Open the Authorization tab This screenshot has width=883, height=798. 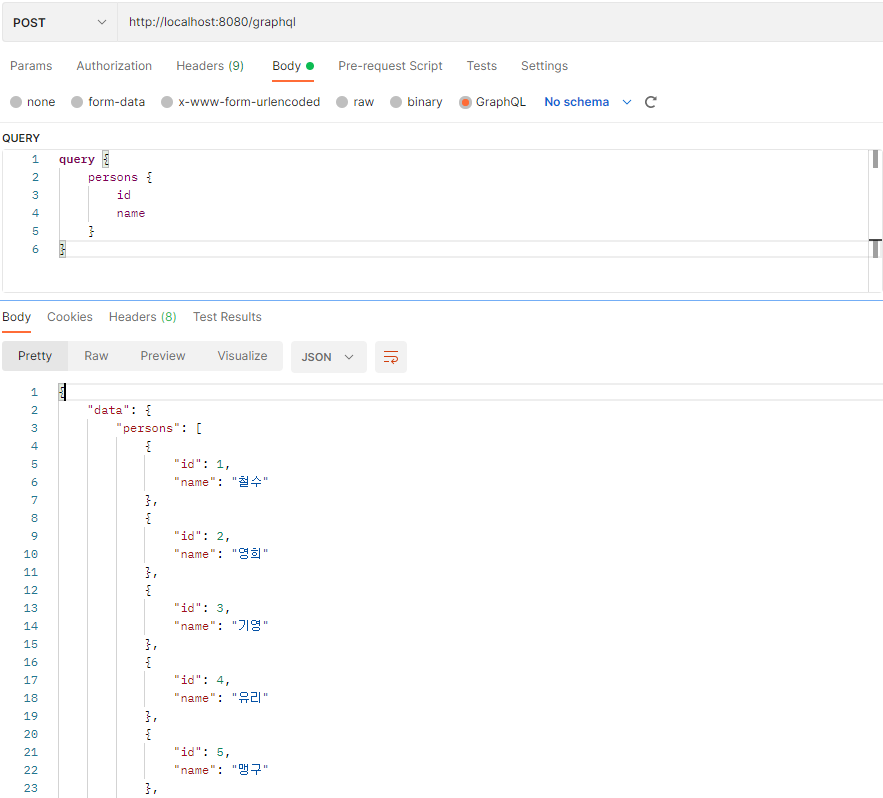point(114,66)
